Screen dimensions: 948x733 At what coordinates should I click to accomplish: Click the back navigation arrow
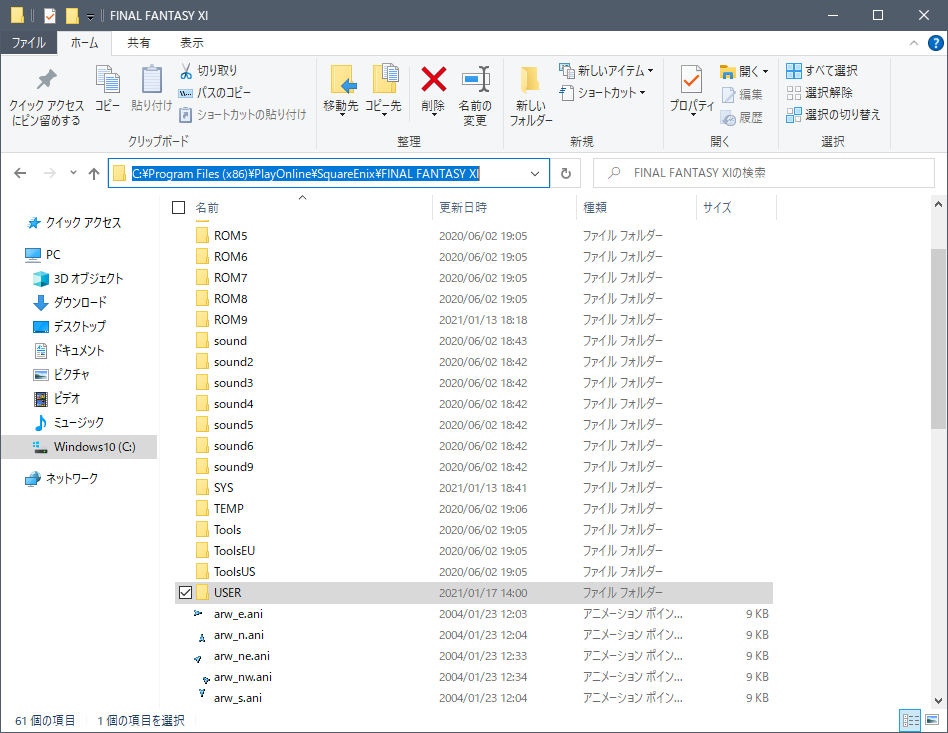tap(20, 174)
